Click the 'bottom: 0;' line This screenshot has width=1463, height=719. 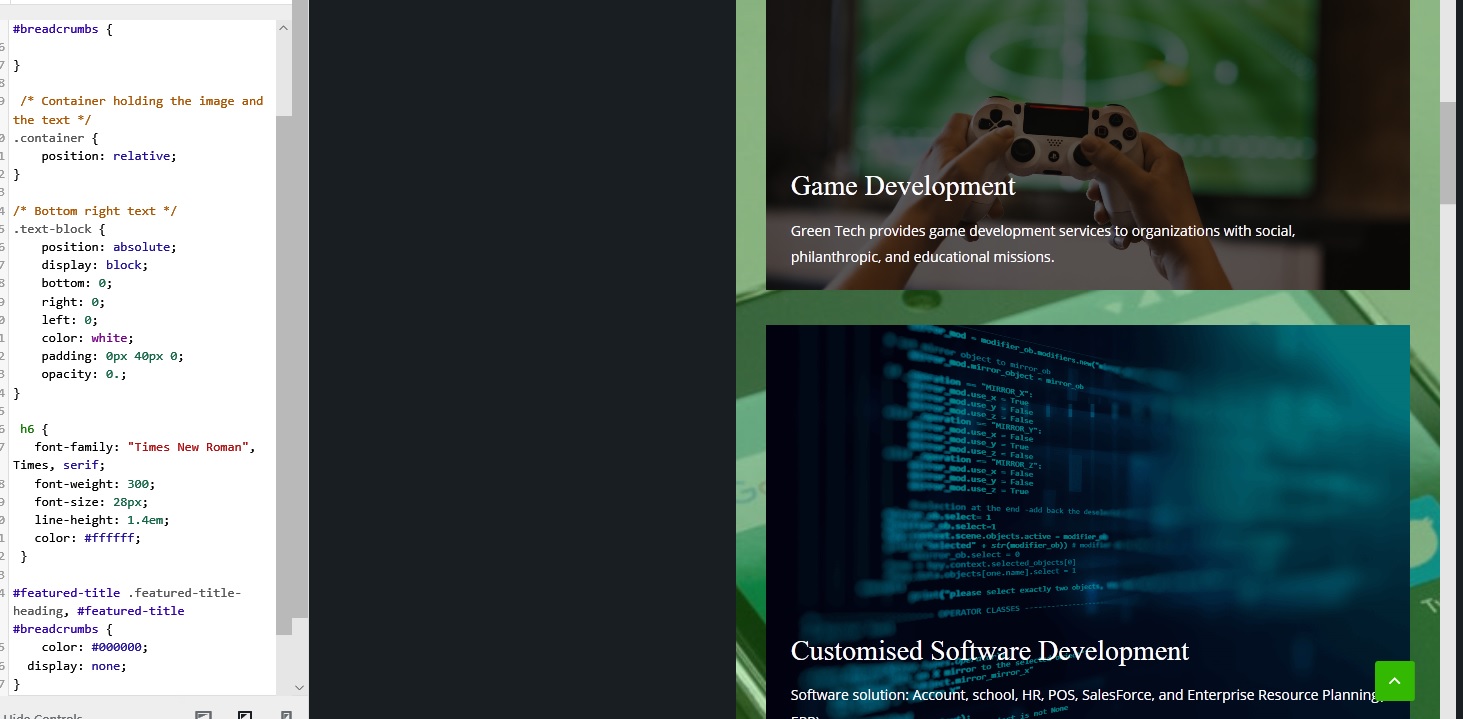pos(76,283)
